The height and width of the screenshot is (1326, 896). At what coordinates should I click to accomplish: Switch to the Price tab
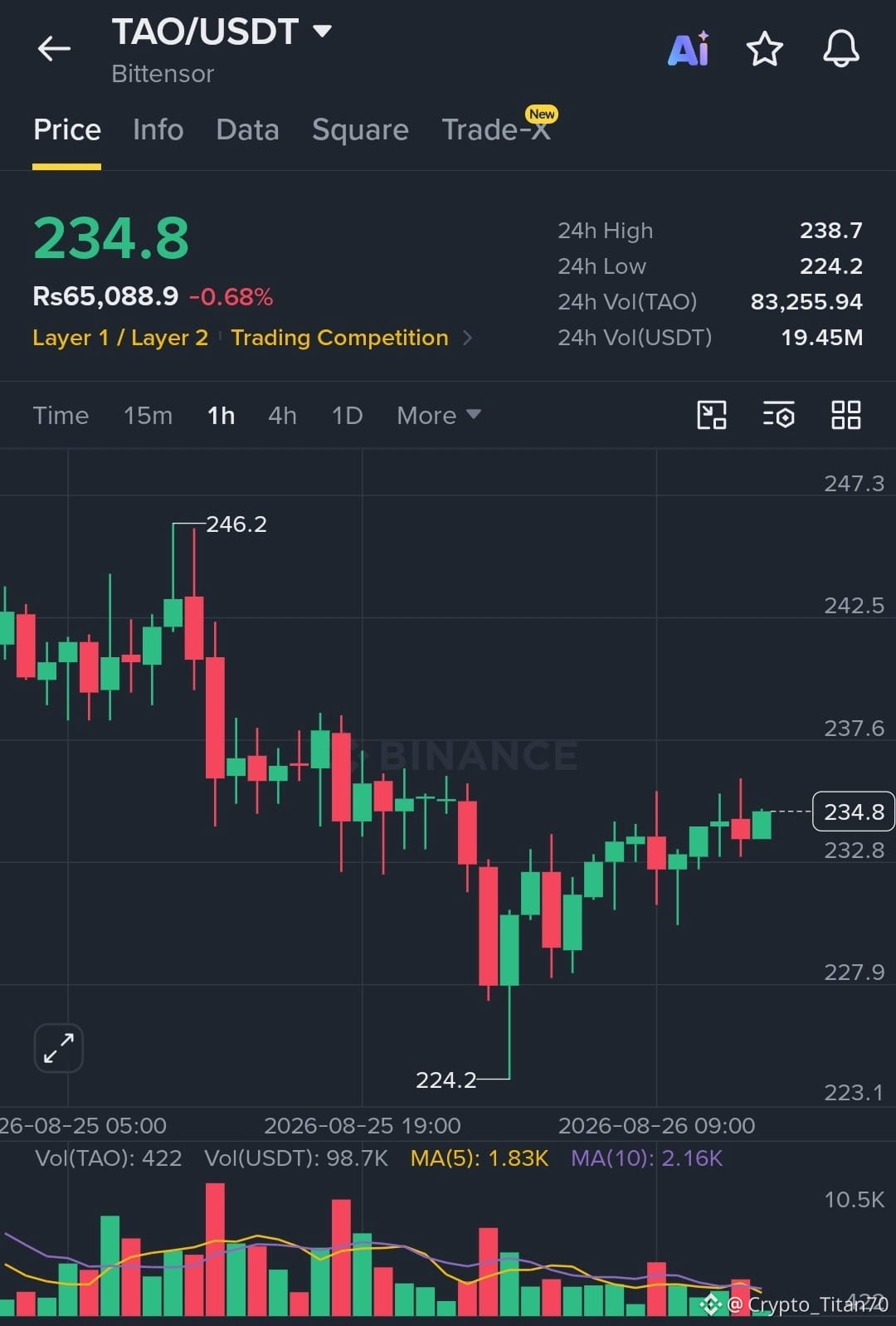click(67, 130)
